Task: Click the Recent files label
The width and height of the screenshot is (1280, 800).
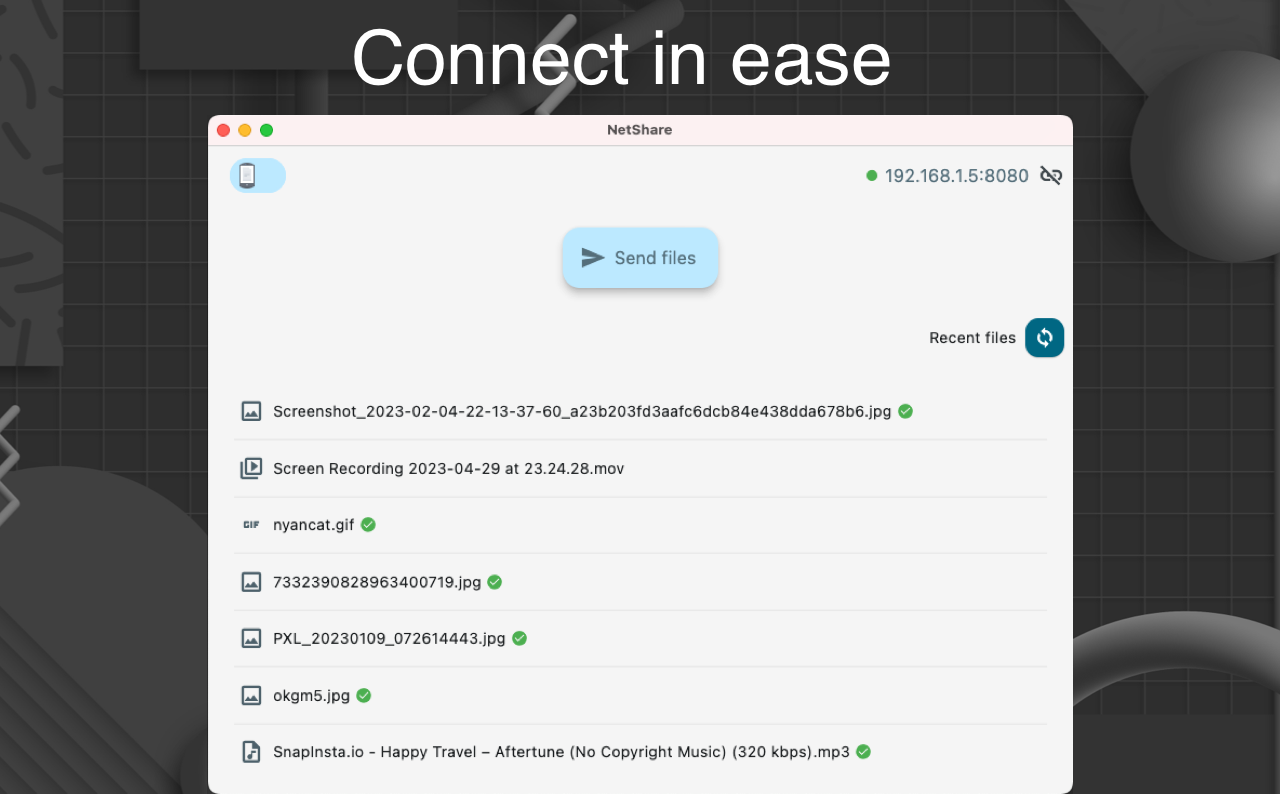Action: coord(972,338)
